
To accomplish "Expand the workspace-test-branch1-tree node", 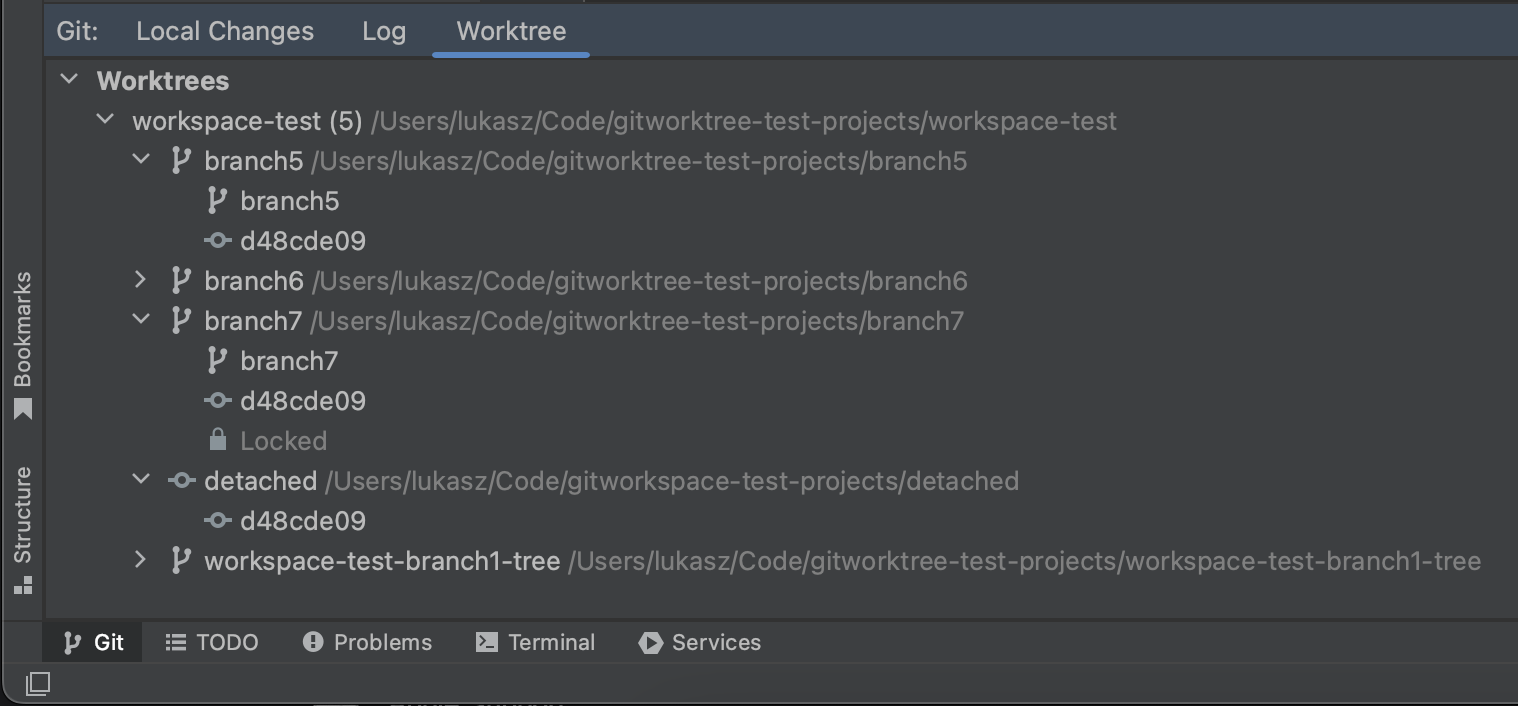I will point(141,560).
